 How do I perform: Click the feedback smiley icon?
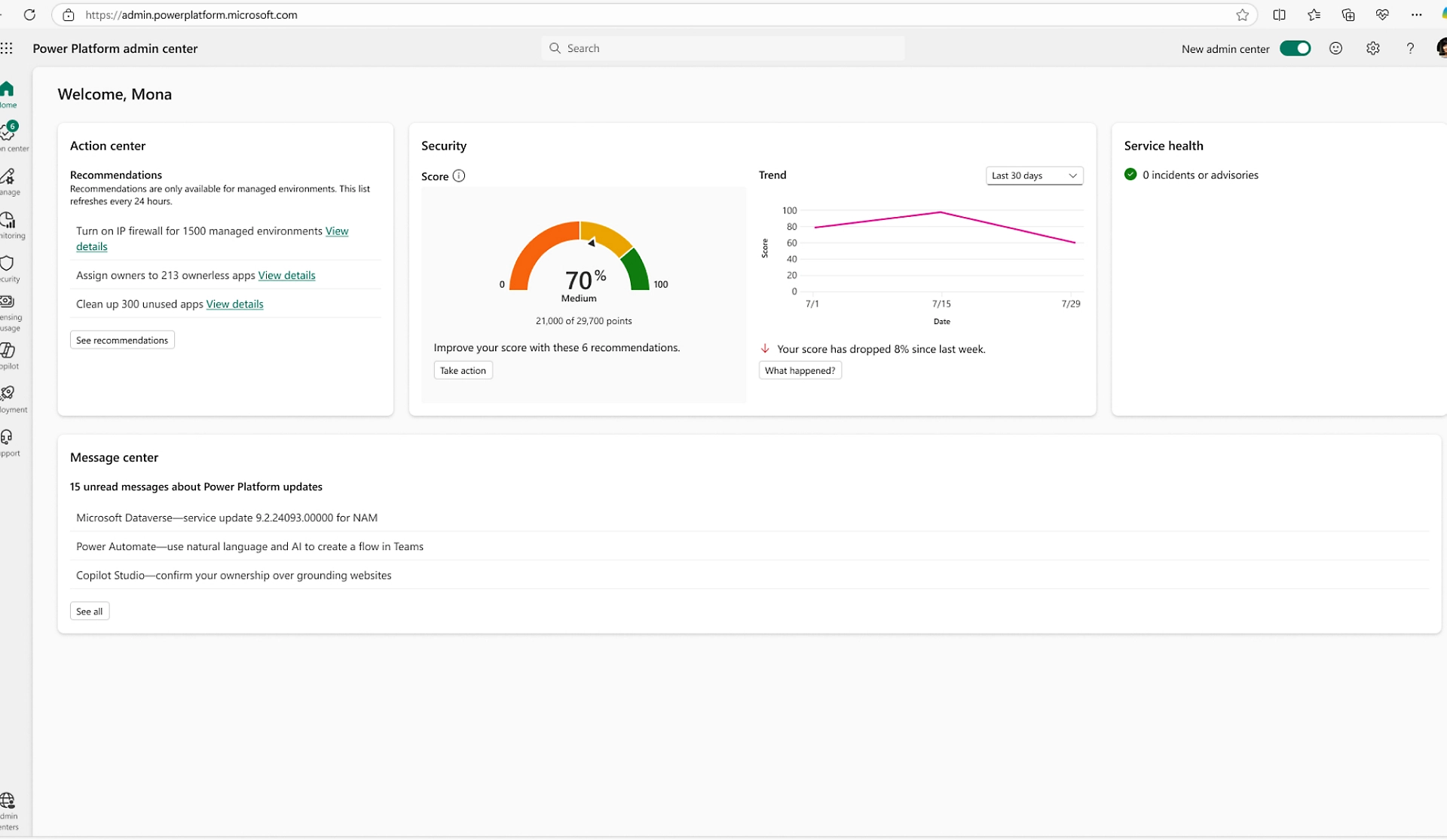point(1335,49)
